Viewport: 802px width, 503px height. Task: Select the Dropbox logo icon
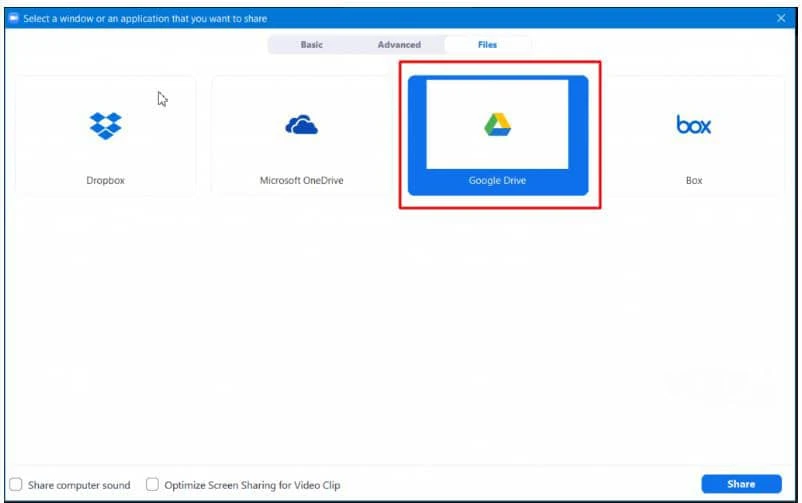[105, 125]
